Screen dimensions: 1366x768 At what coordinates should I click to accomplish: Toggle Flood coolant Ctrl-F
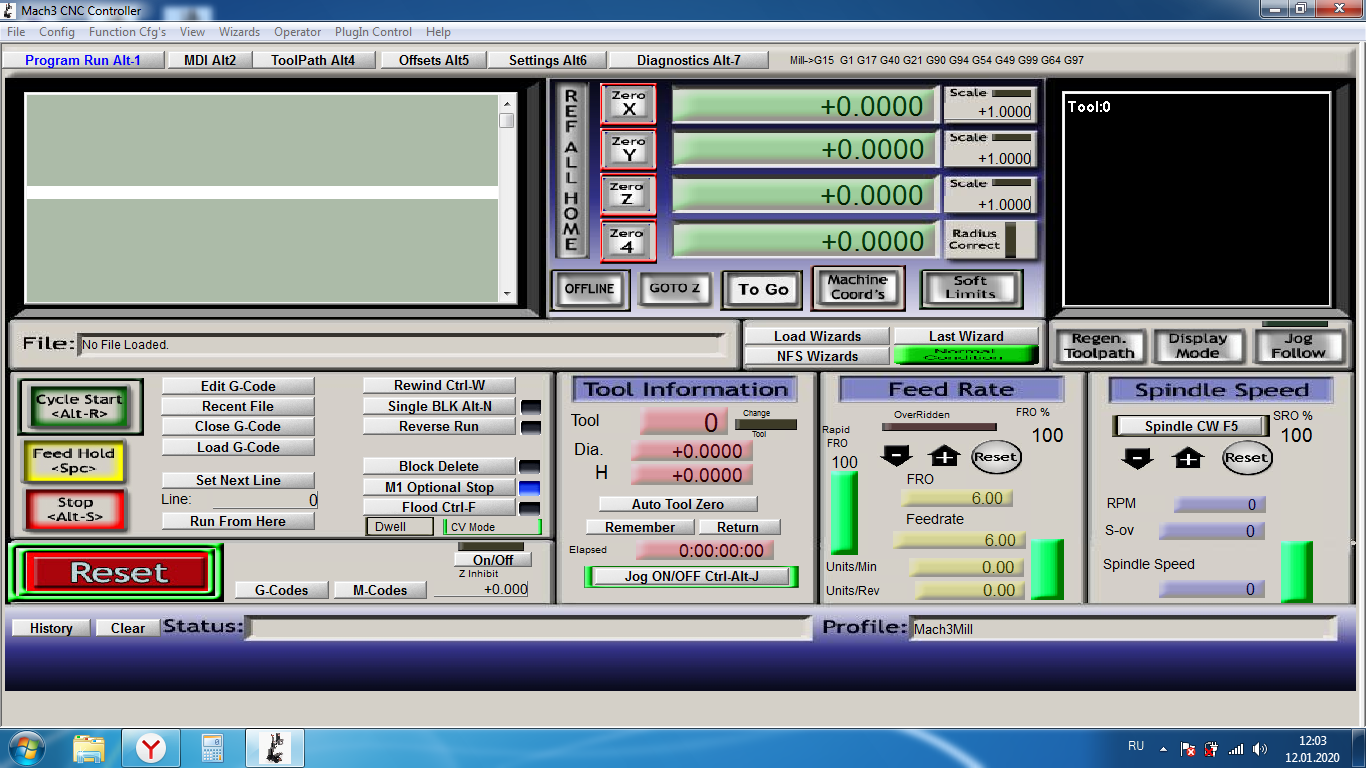click(439, 507)
